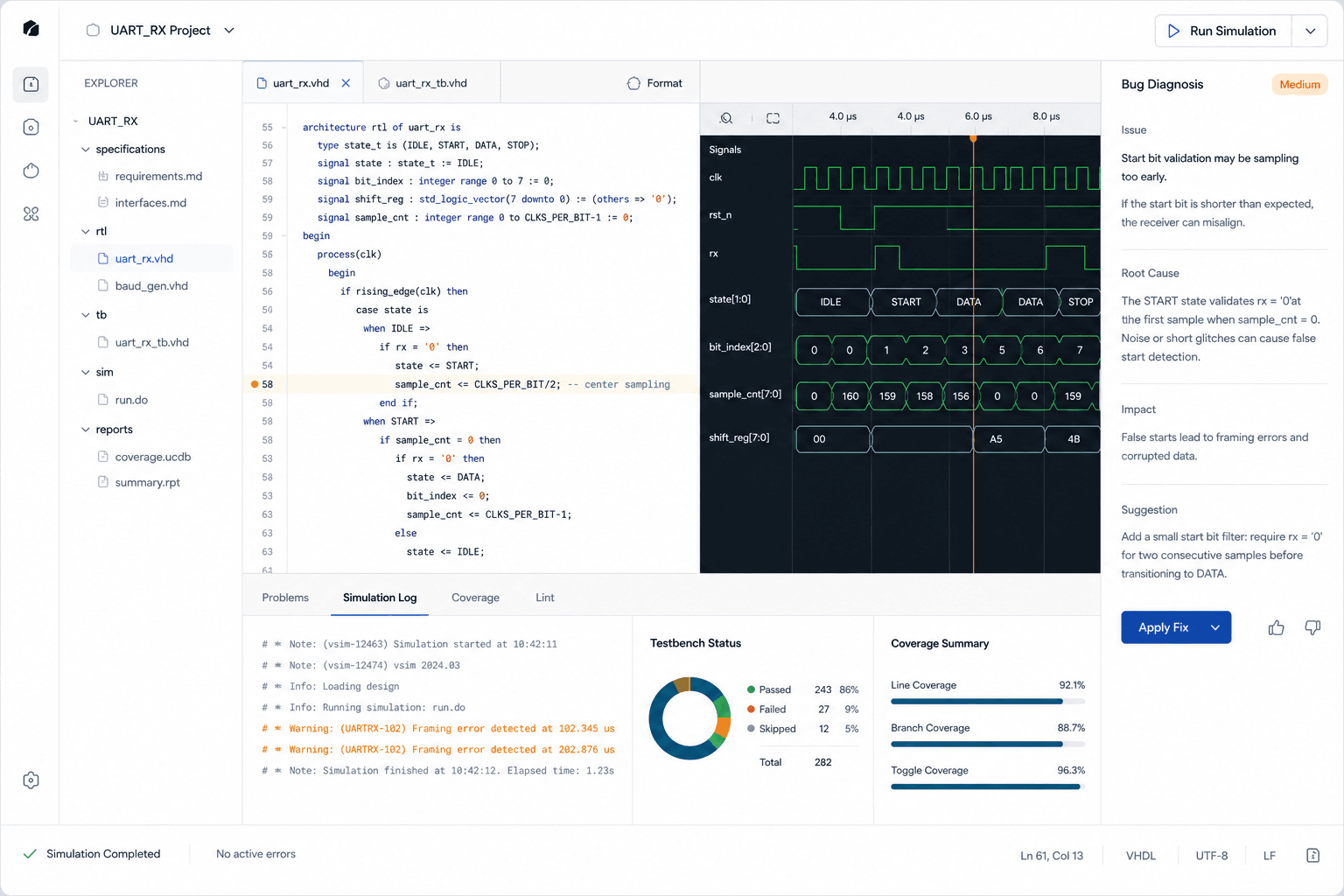The width and height of the screenshot is (1344, 896).
Task: Click the waveform fit-to-view icon
Action: [x=773, y=118]
